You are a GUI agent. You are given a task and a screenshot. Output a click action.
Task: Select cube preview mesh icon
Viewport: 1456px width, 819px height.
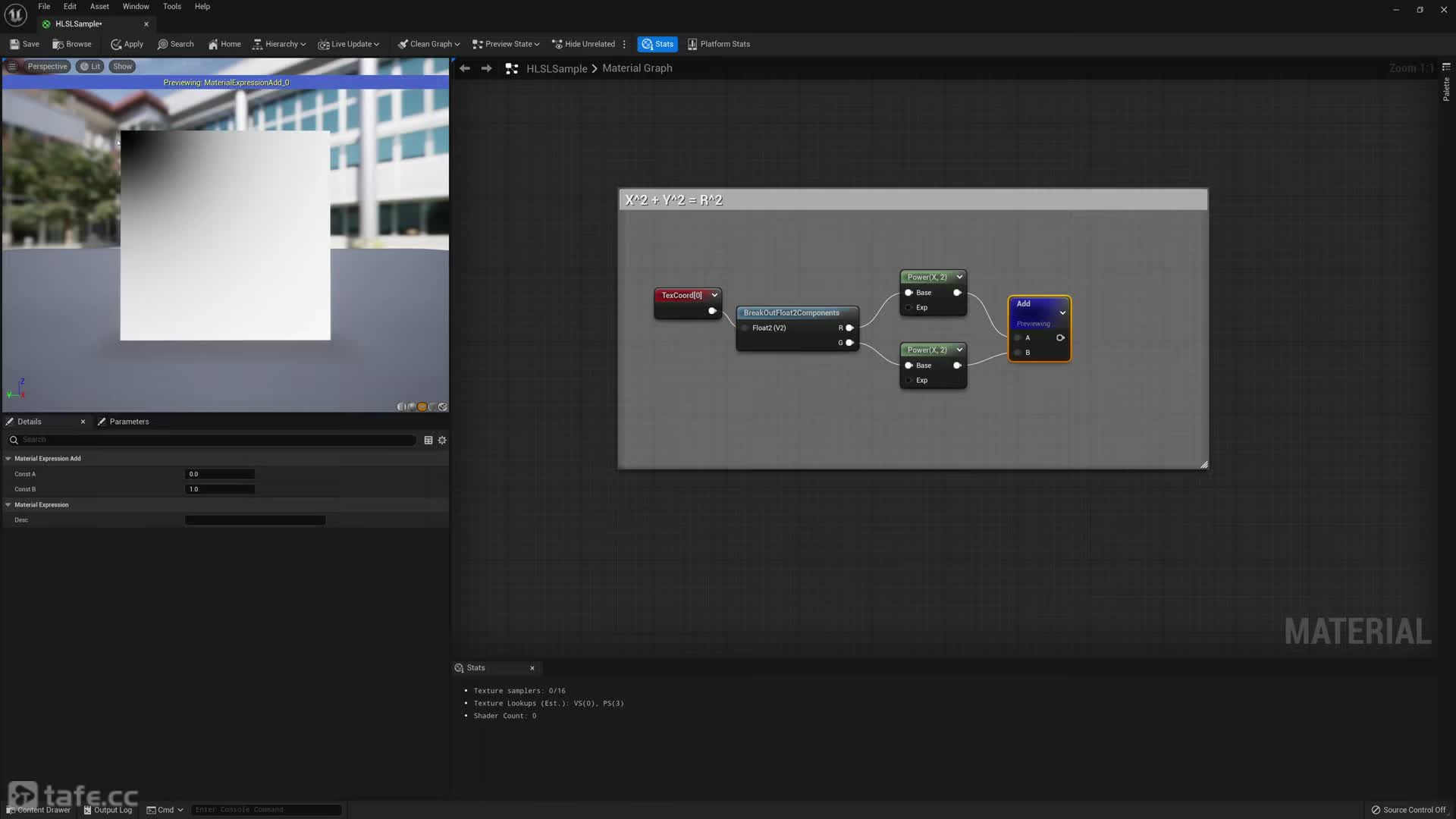pos(432,407)
